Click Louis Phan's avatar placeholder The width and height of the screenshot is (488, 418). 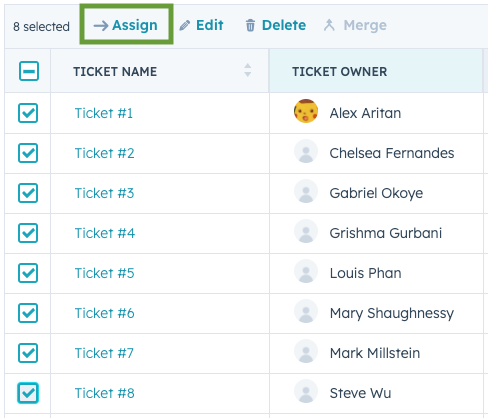(x=306, y=271)
